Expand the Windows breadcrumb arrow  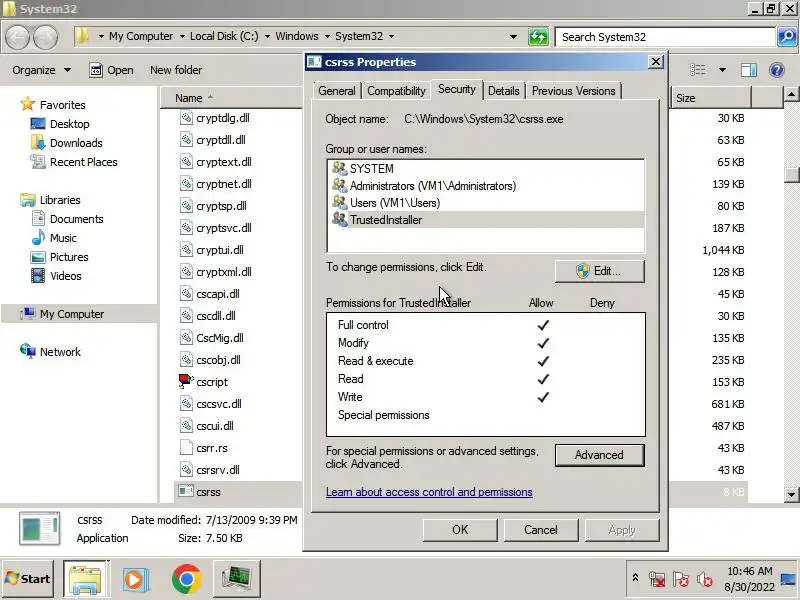327,36
